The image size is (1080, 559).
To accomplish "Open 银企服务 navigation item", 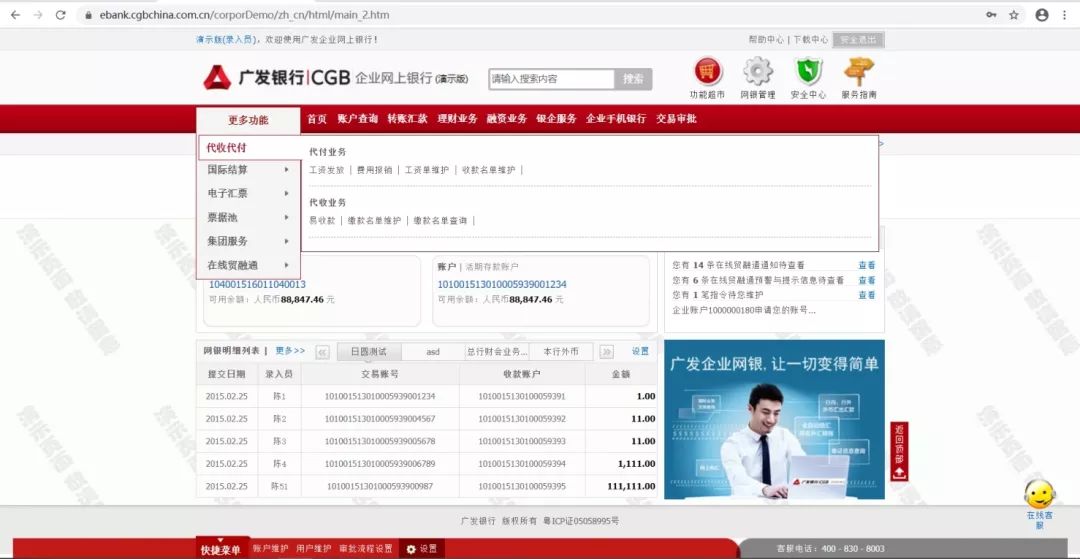I will (557, 119).
